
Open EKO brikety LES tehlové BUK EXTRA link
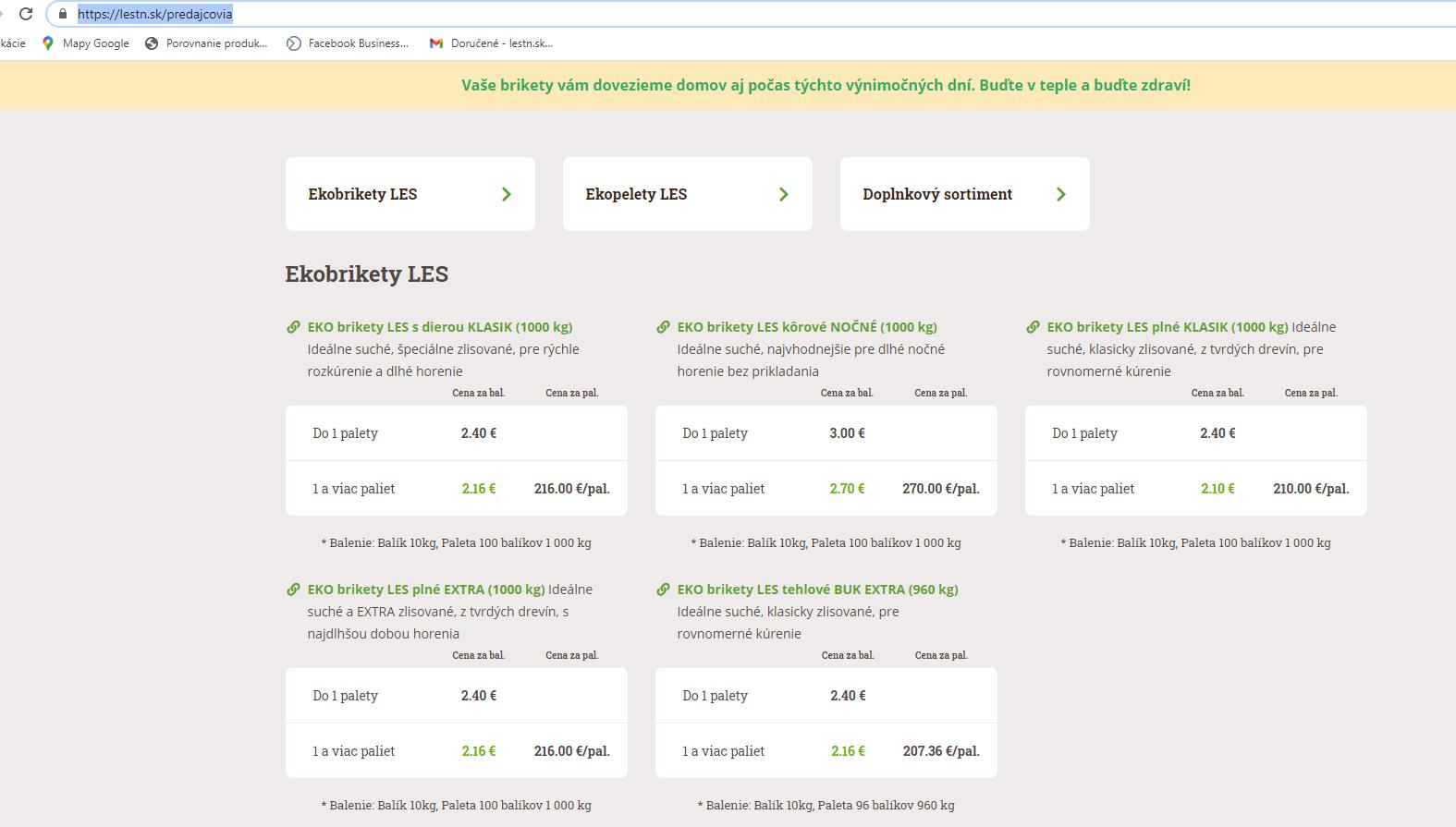[x=817, y=590]
